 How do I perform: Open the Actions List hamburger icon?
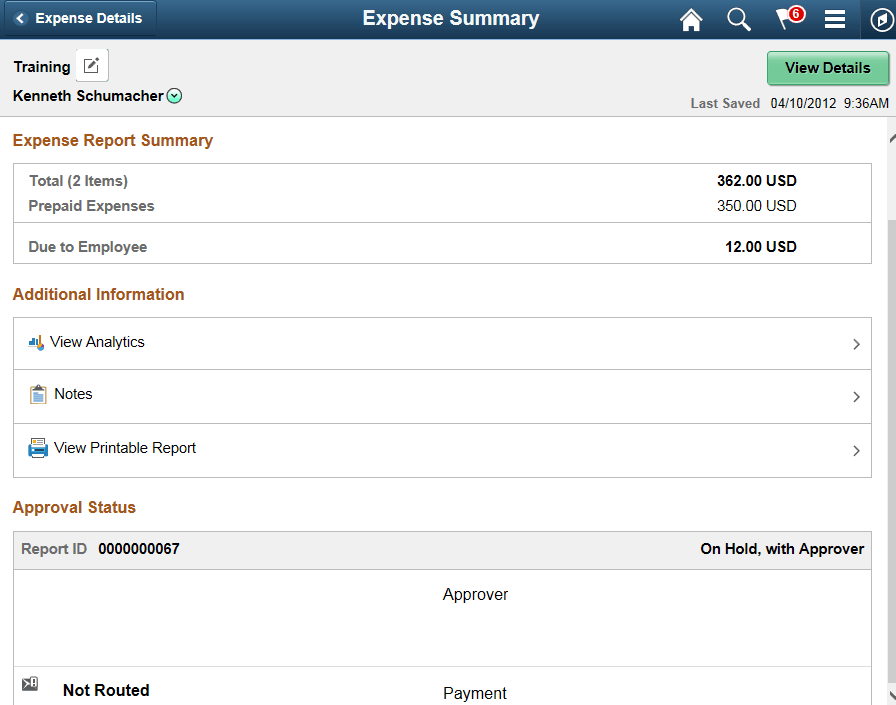(835, 19)
